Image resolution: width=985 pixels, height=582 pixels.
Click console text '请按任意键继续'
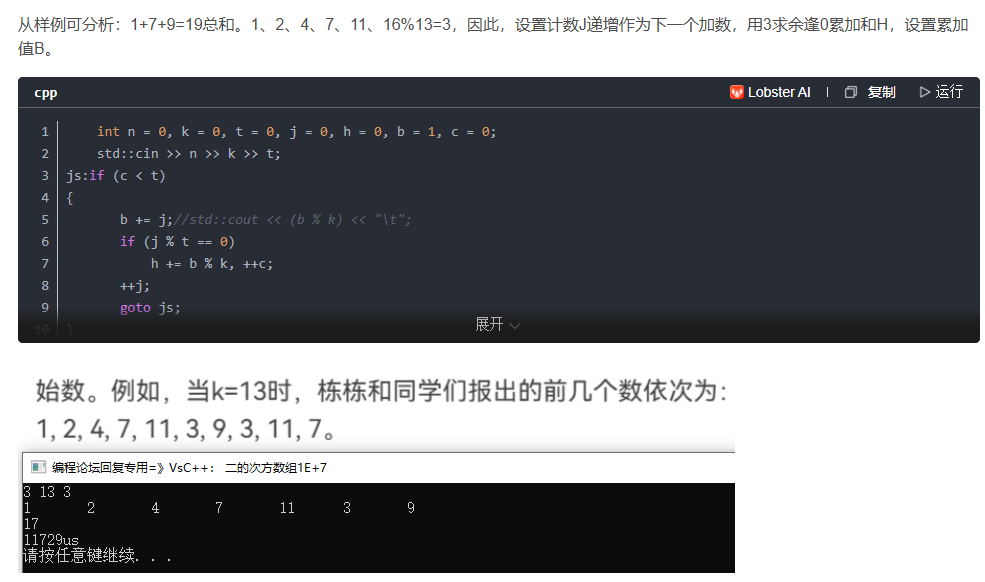point(79,556)
